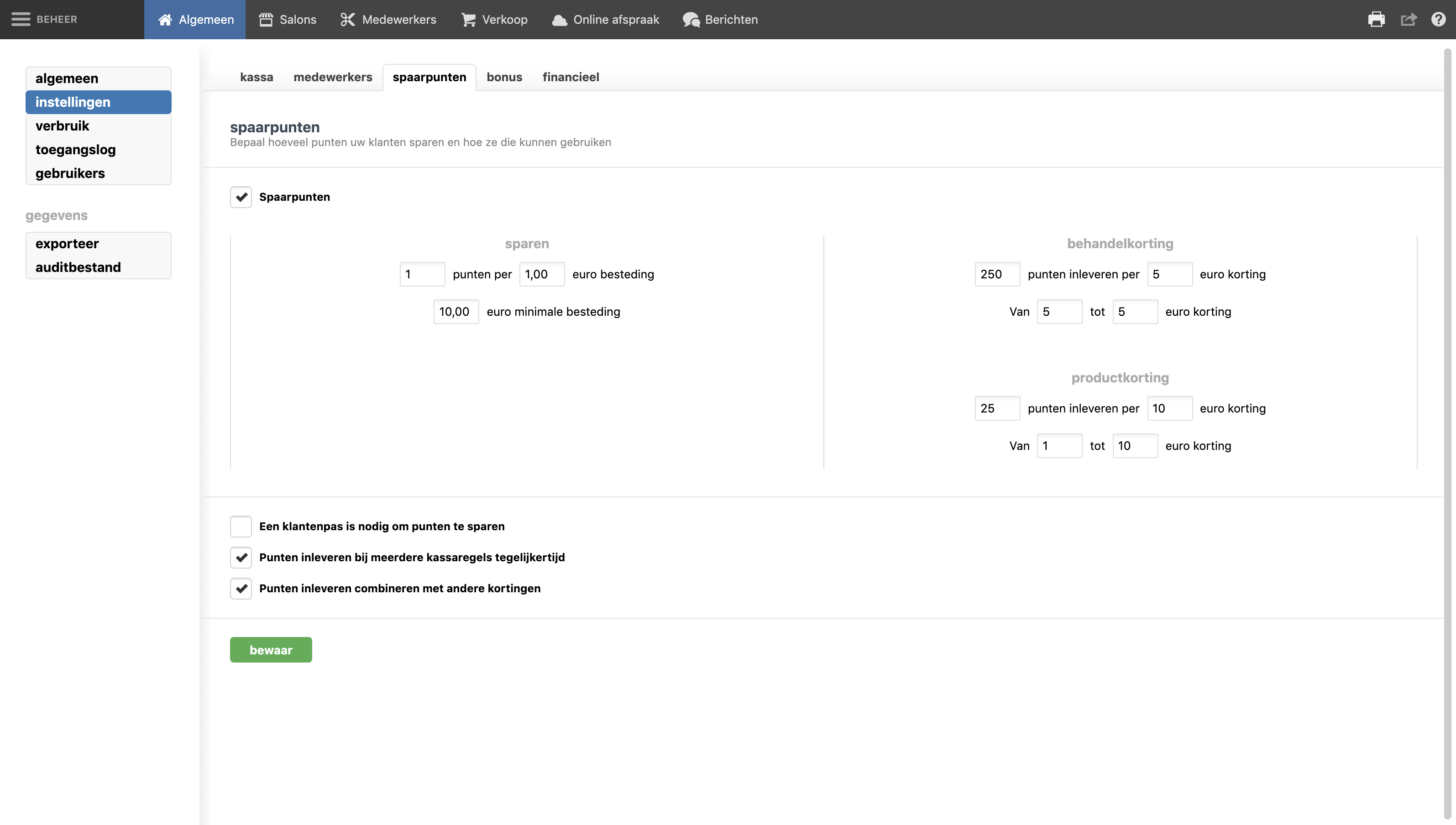Click the share/export arrow icon
This screenshot has width=1456, height=825.
coord(1409,20)
